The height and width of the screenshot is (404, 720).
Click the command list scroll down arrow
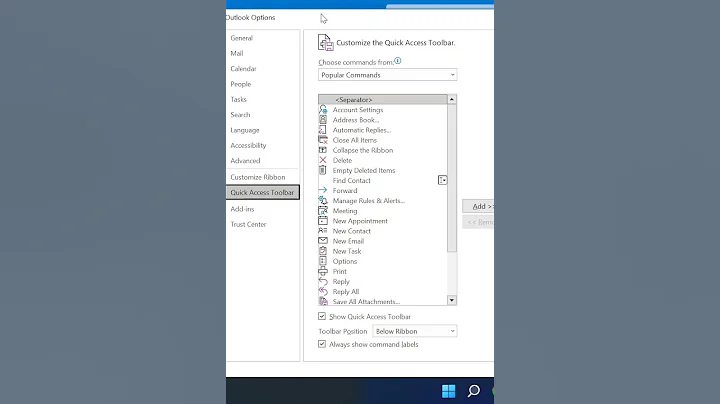(452, 300)
